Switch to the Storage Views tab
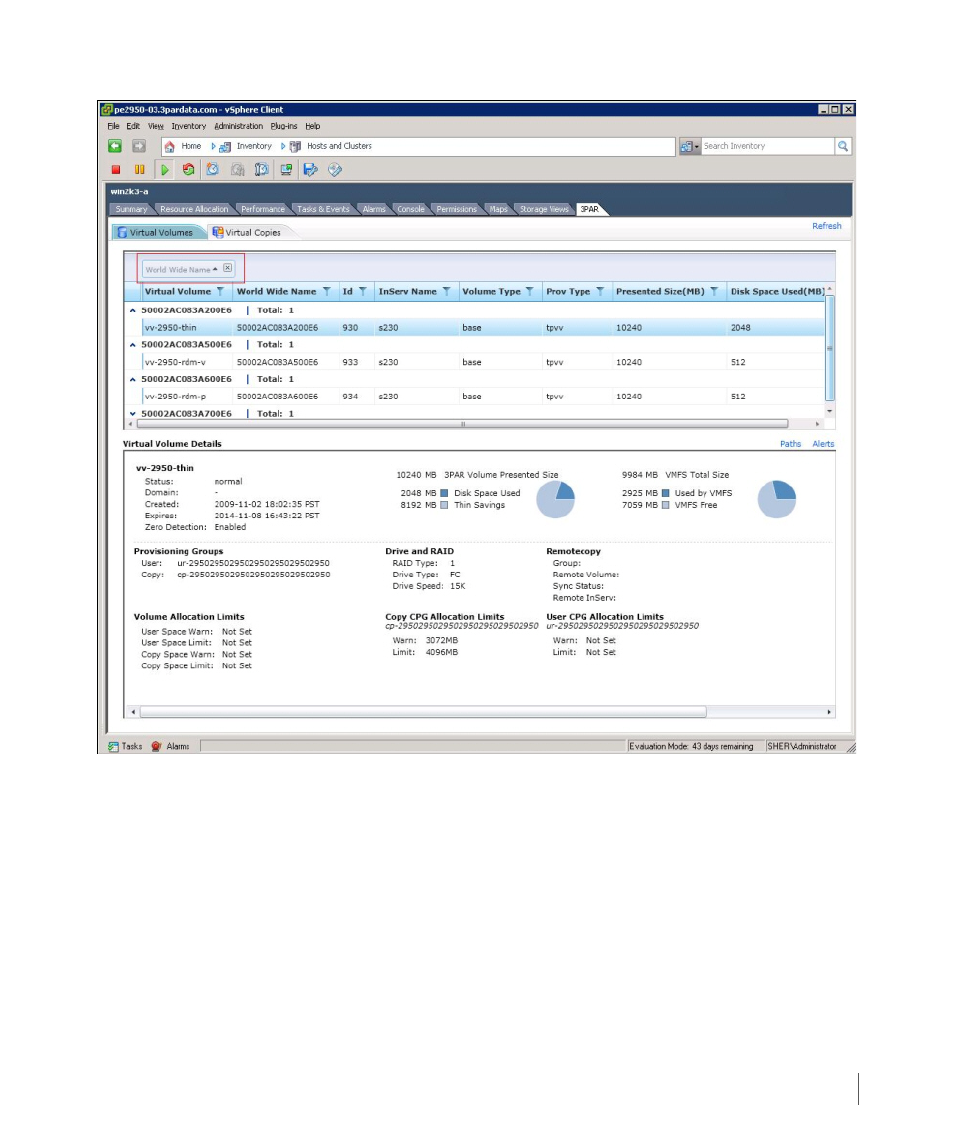The height and width of the screenshot is (1145, 954). coord(544,210)
